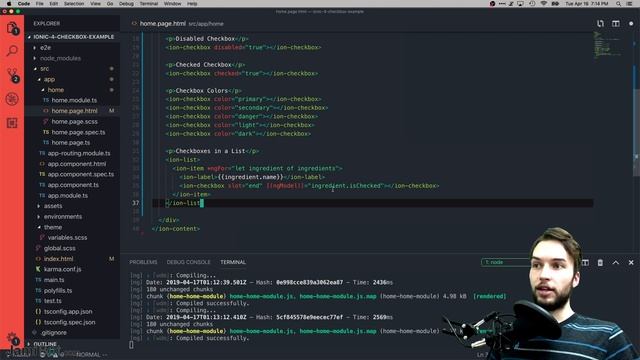640x360 pixels.
Task: Open app.component.spec.ts file
Action: (80, 174)
